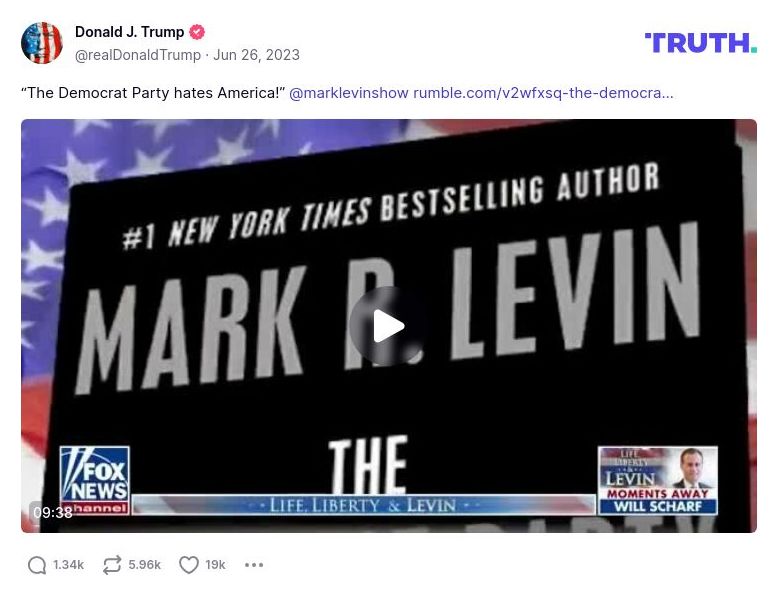Click the 1.34k replies count

click(x=68, y=565)
